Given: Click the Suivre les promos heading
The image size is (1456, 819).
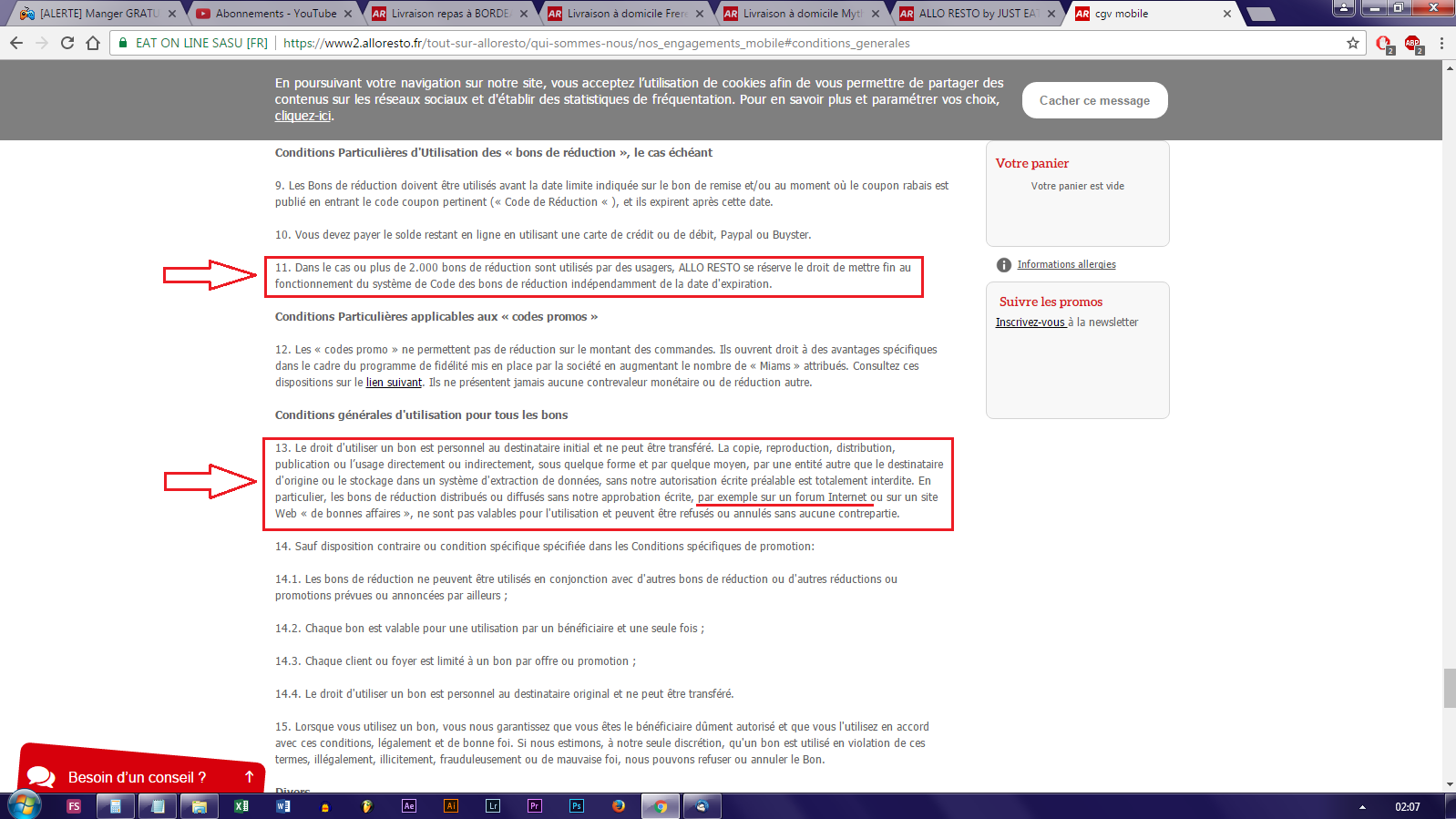Looking at the screenshot, I should tap(1051, 302).
